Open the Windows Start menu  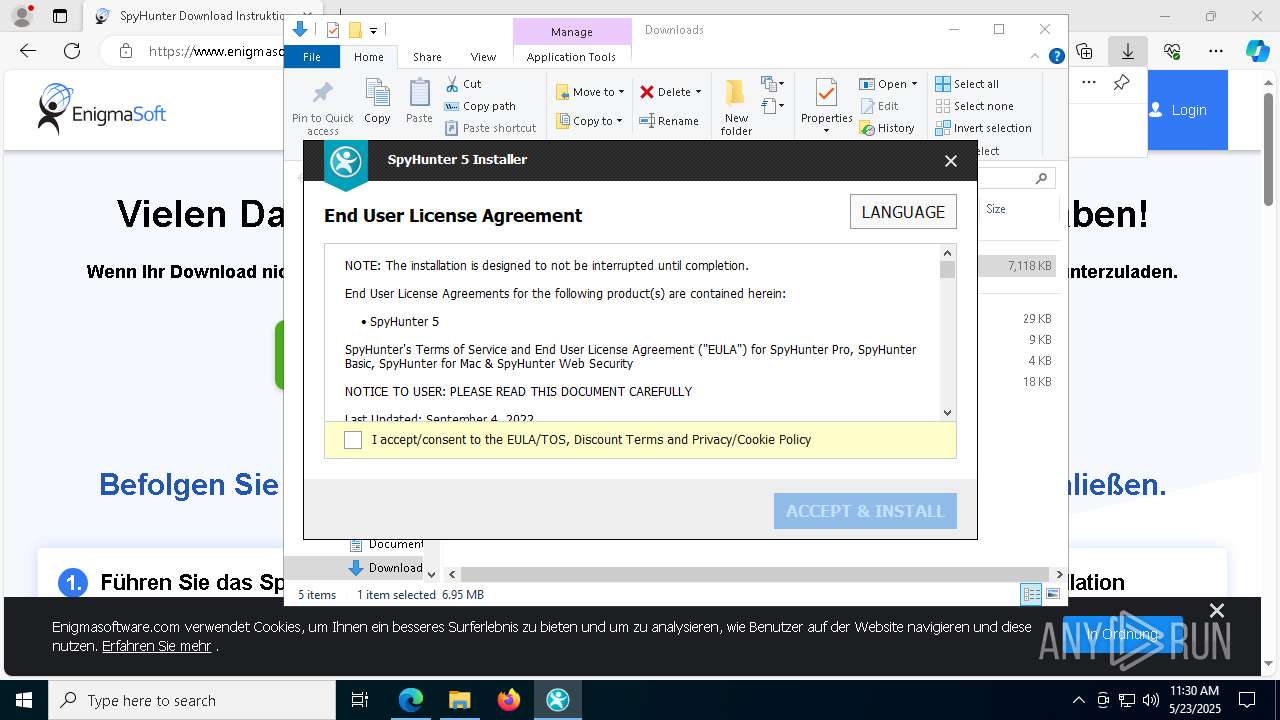click(x=23, y=700)
